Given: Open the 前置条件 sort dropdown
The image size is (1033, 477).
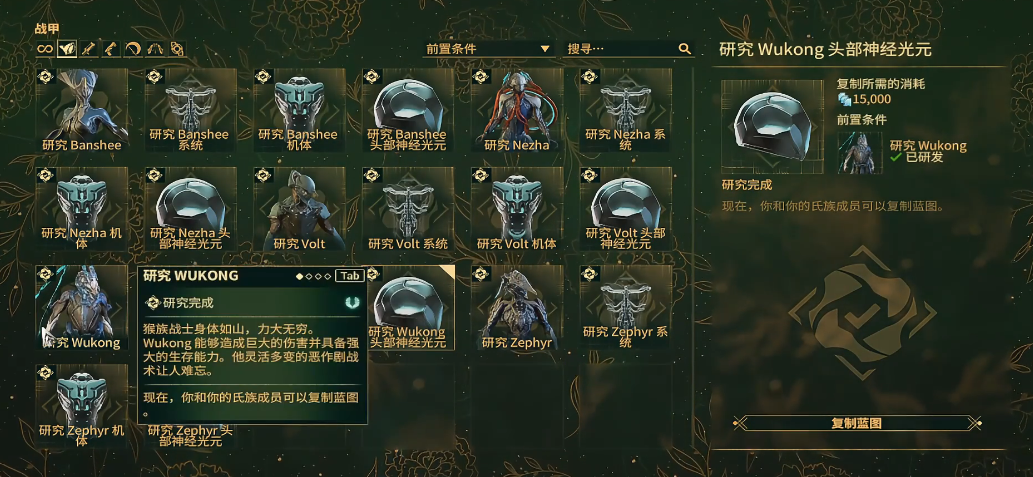Looking at the screenshot, I should pos(488,49).
